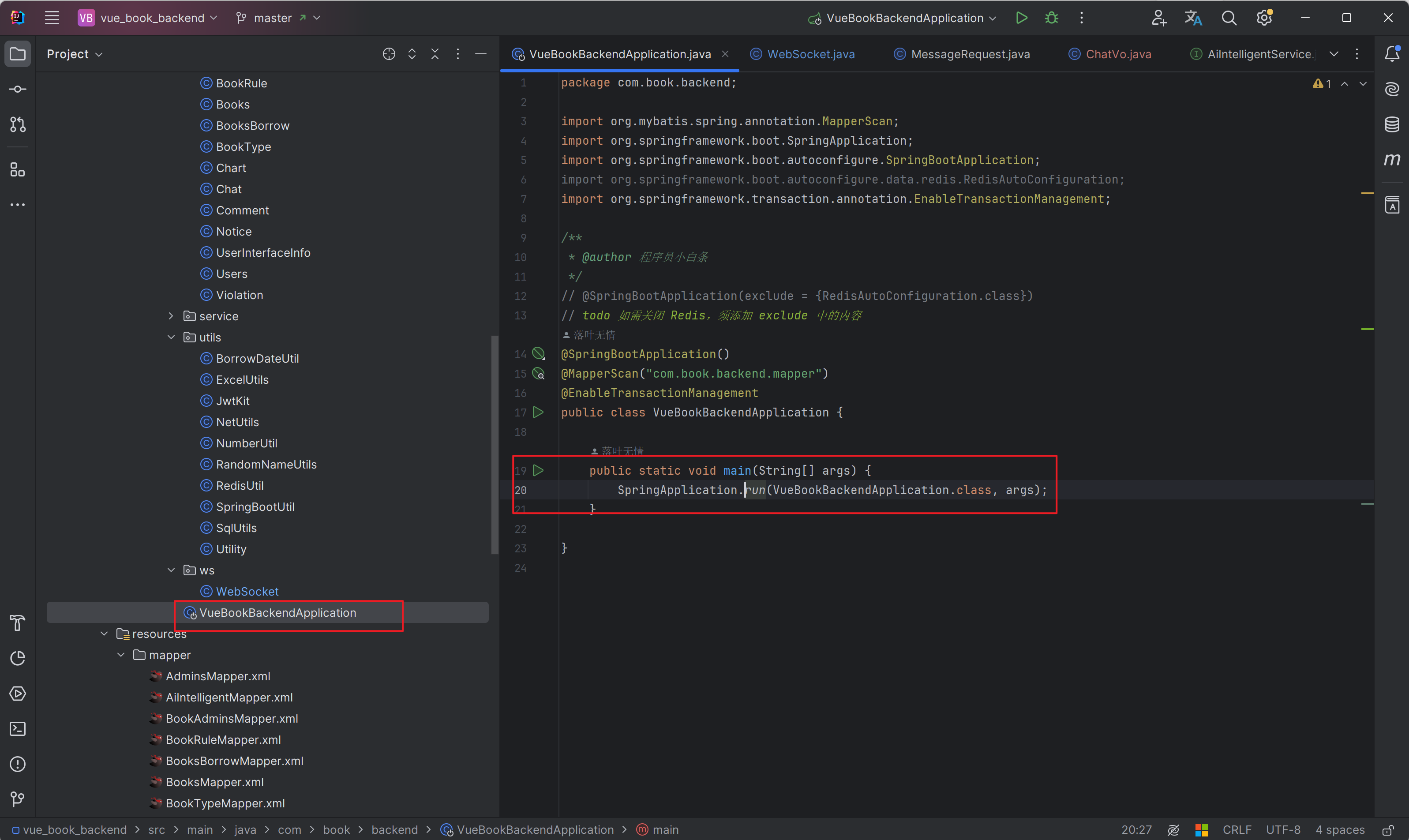Toggle the read-only lock in the status bar
Viewport: 1409px width, 840px height.
[1388, 830]
